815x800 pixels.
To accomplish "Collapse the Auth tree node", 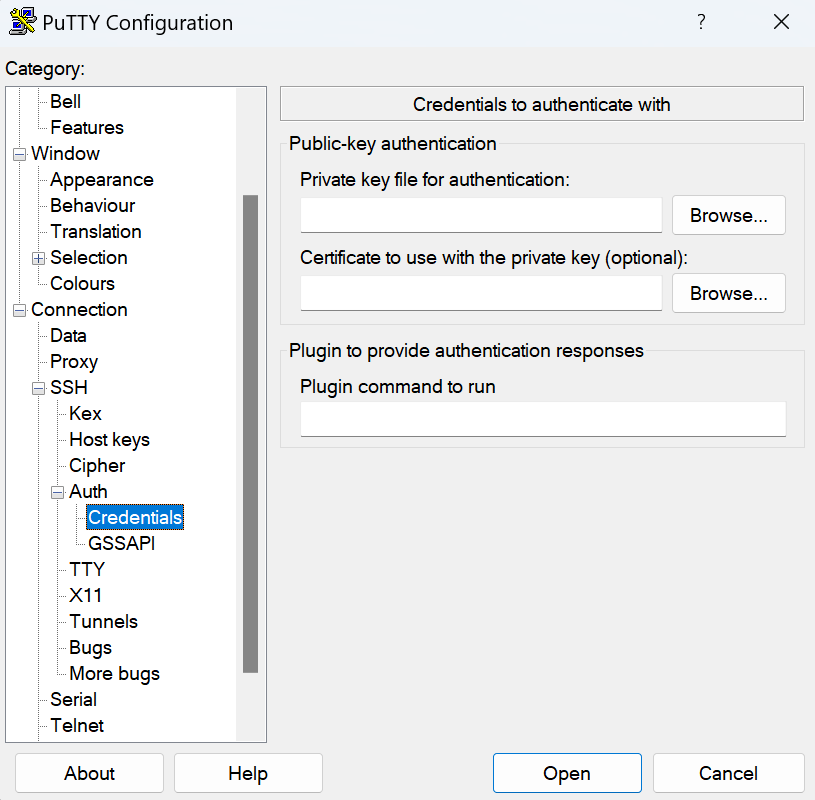I will click(57, 492).
